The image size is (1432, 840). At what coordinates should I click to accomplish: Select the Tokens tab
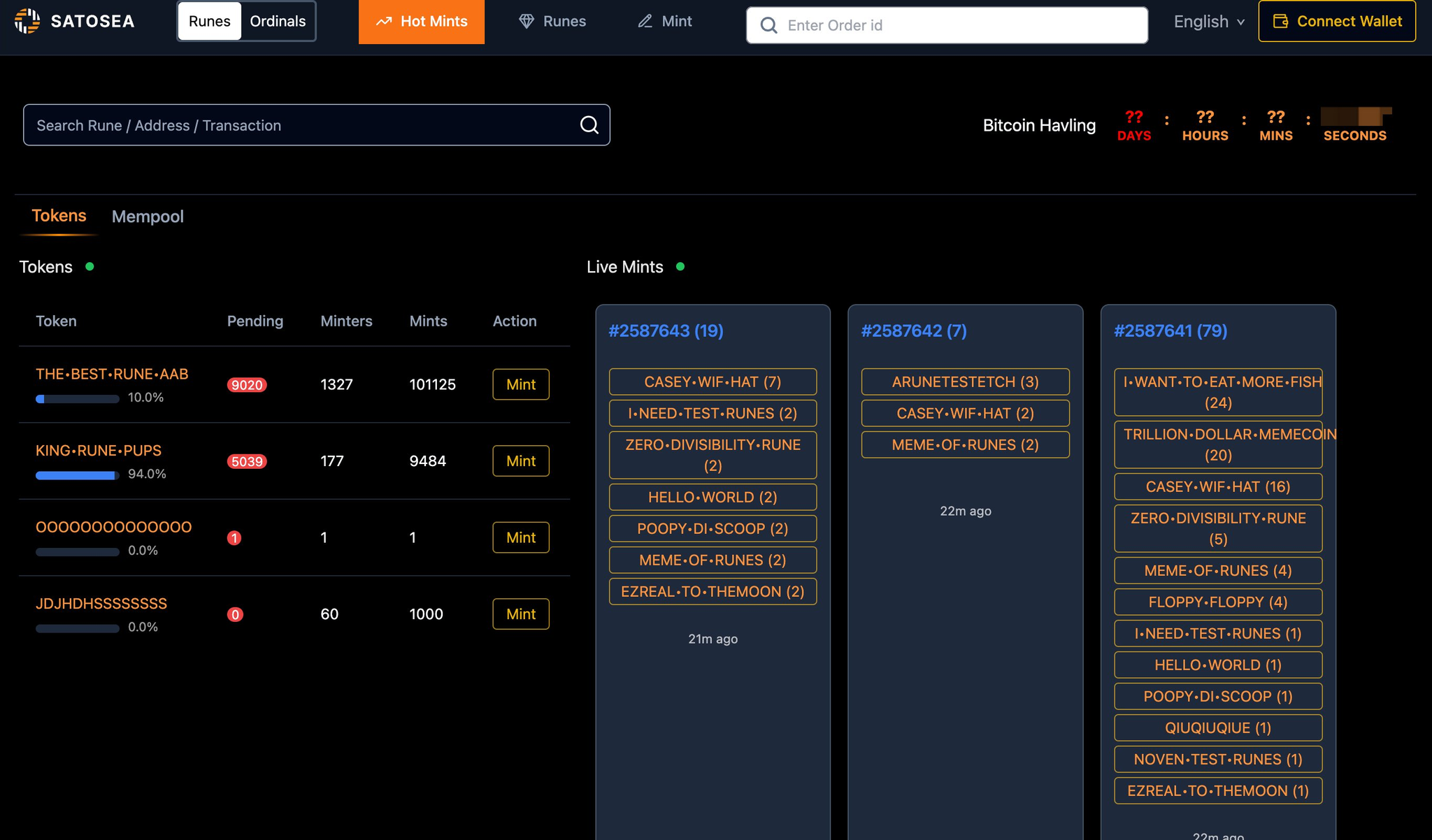(x=59, y=216)
